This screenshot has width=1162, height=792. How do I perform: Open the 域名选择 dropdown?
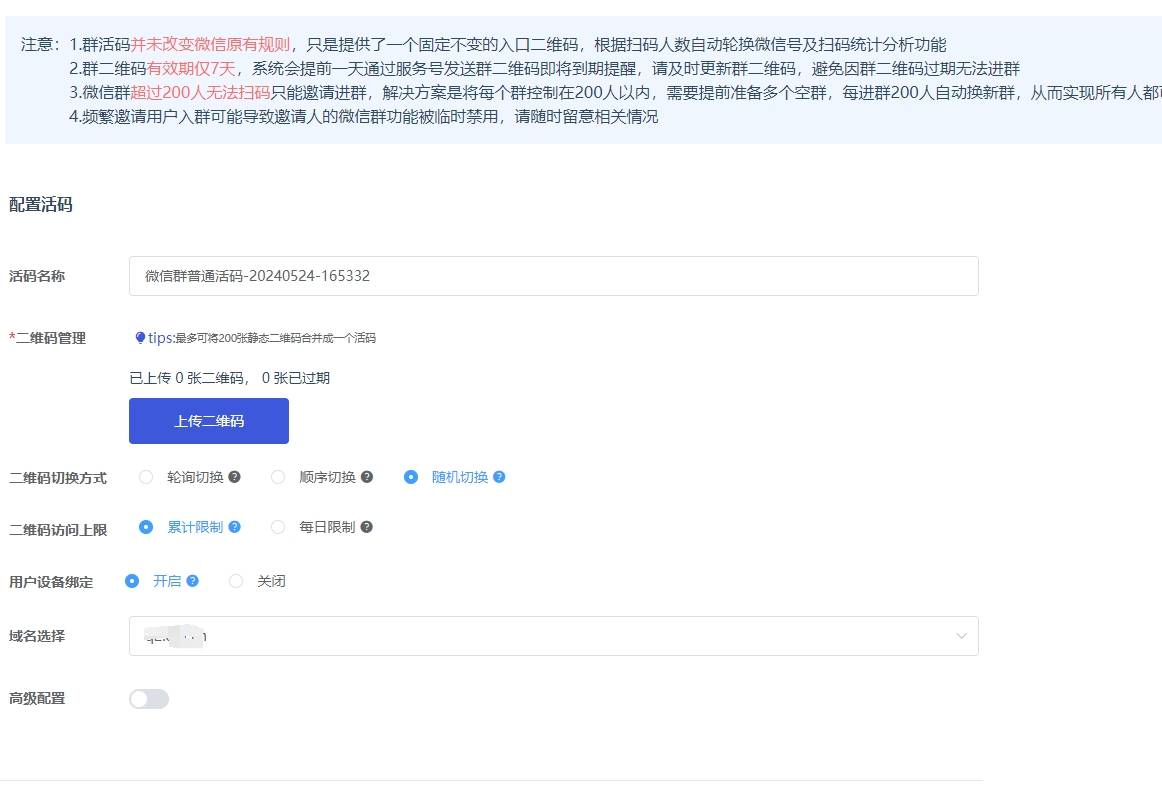[x=554, y=636]
